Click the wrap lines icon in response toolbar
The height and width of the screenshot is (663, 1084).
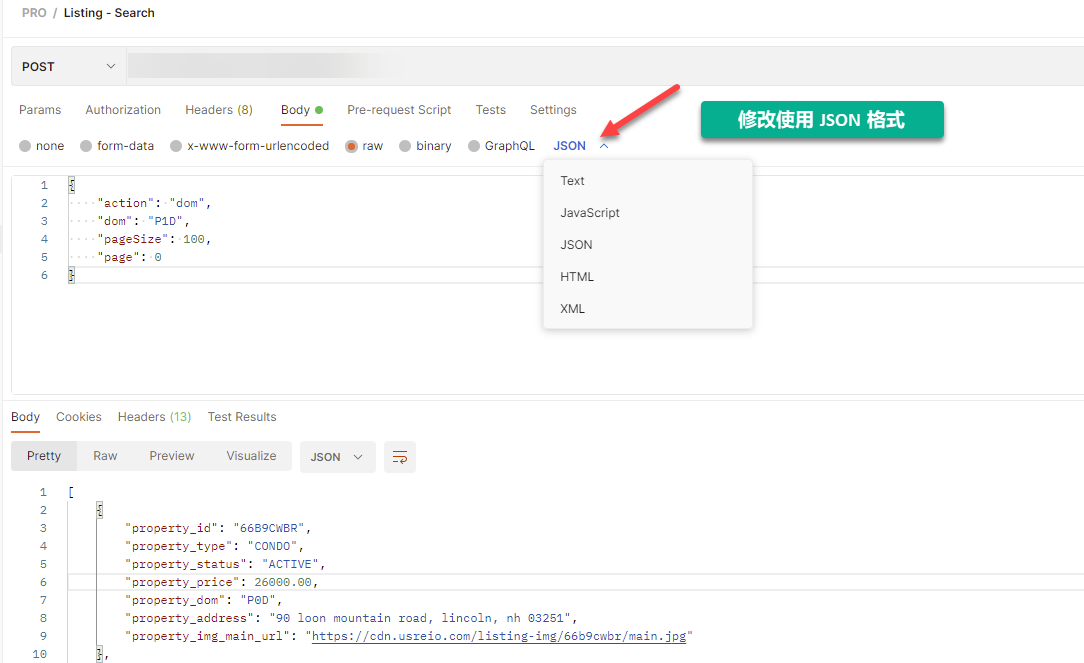pos(400,457)
